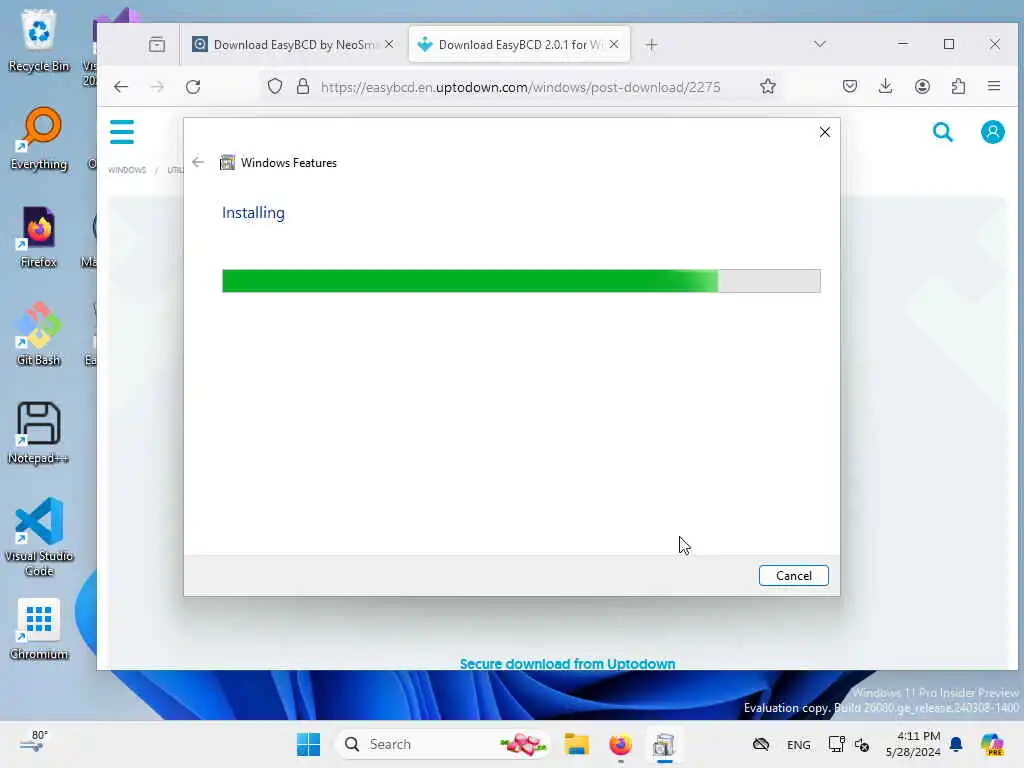The image size is (1024, 768).
Task: Launch Visual Studio Code shortcut
Action: pos(39,537)
